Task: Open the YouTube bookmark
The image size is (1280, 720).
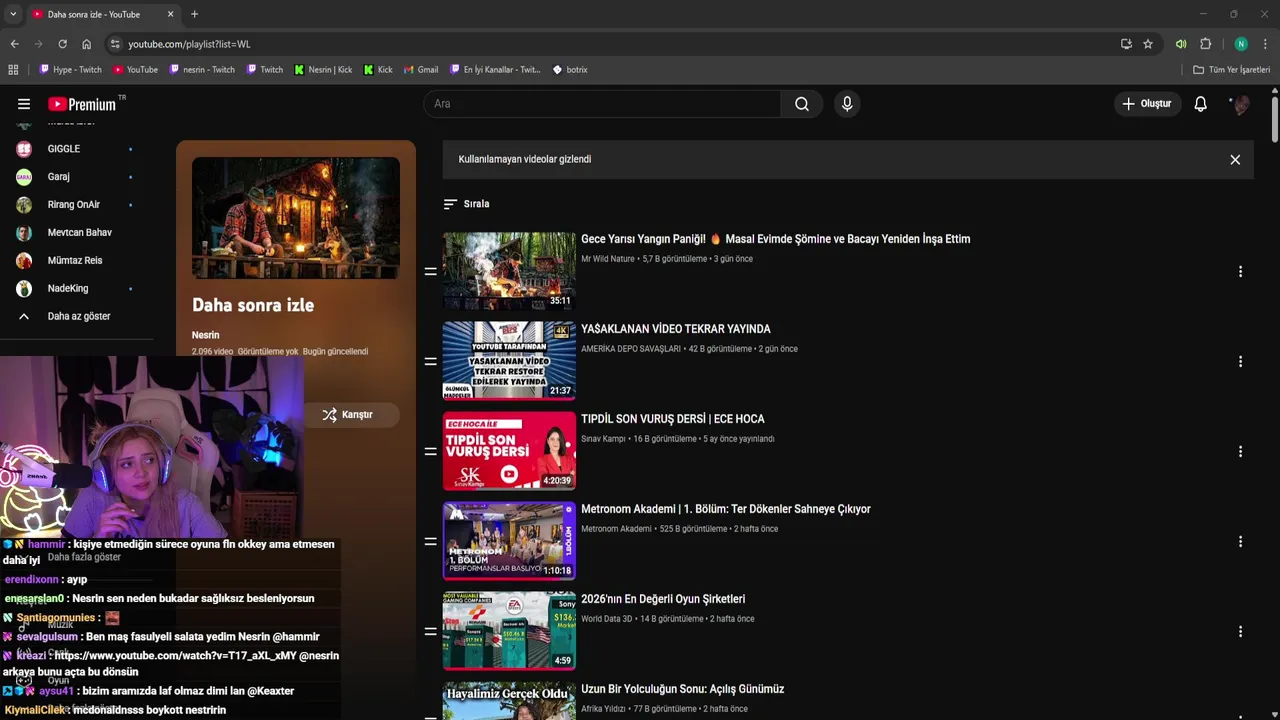Action: [x=135, y=70]
